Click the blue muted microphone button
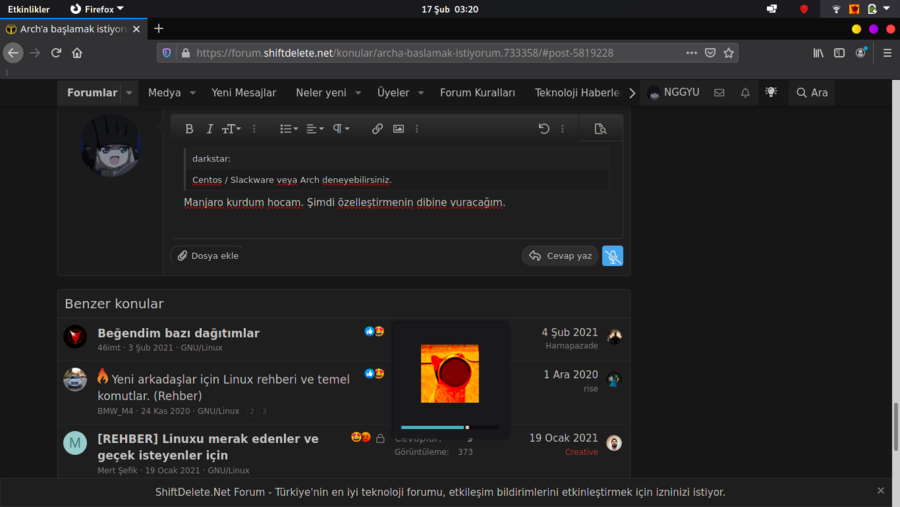 pyautogui.click(x=612, y=256)
